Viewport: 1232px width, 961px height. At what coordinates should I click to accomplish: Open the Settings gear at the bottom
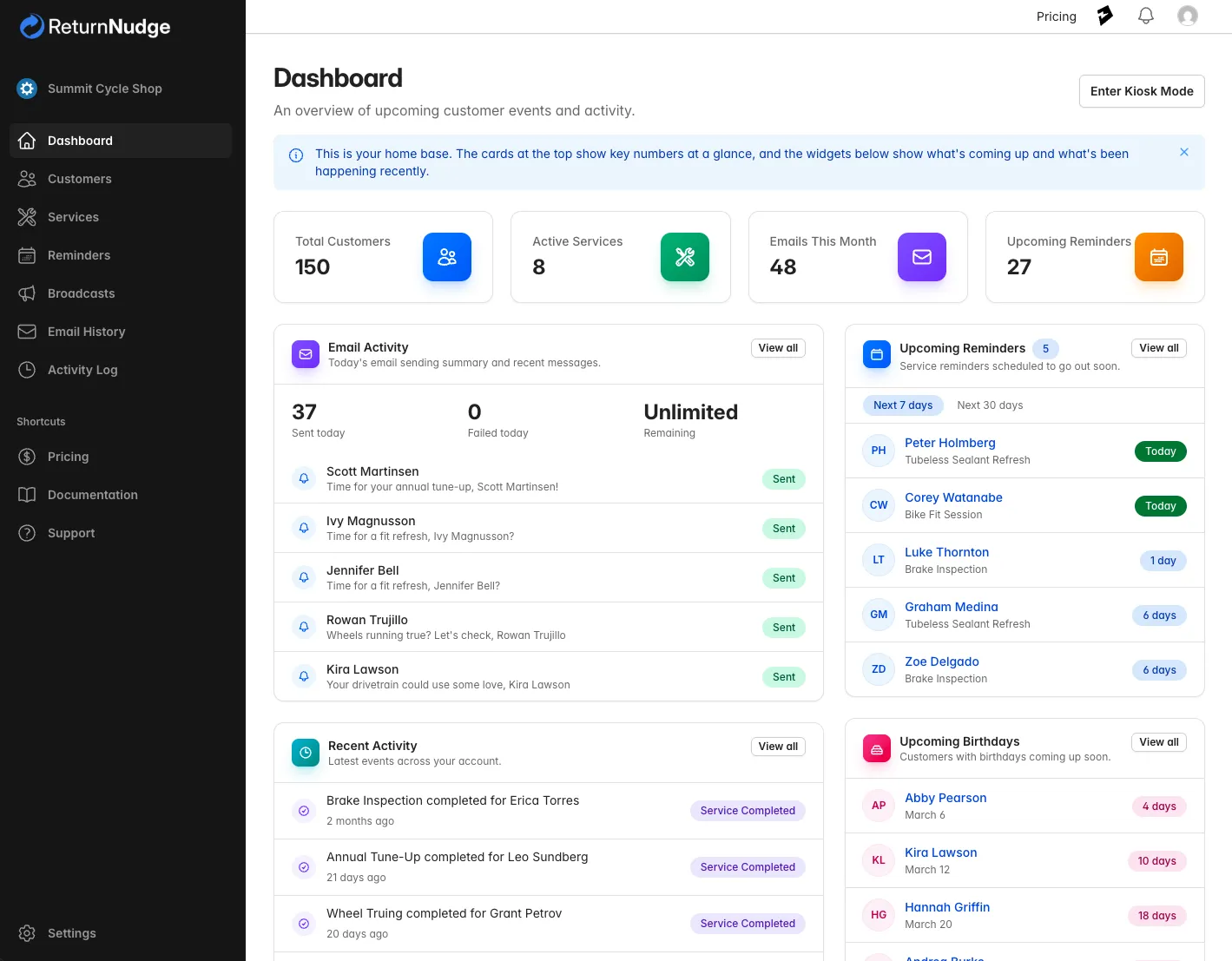pos(26,933)
